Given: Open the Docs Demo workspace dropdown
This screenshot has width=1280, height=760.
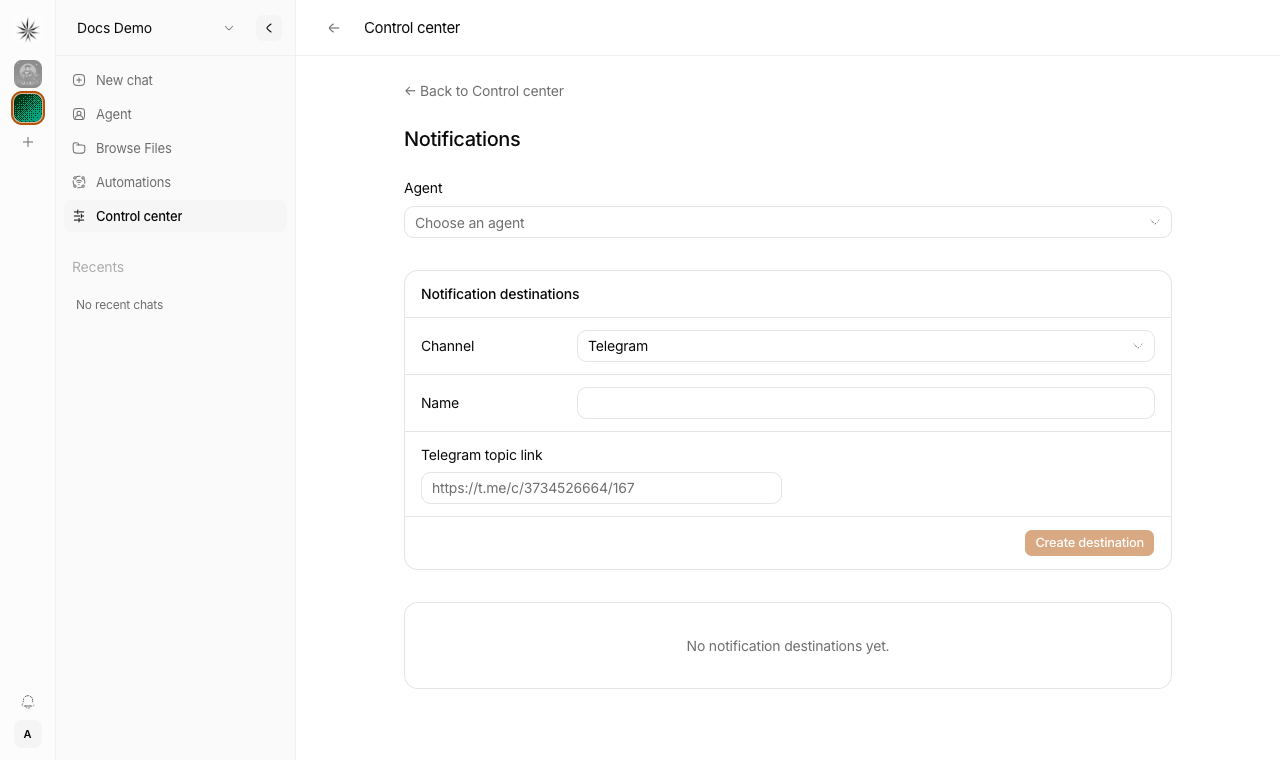Looking at the screenshot, I should pos(156,28).
